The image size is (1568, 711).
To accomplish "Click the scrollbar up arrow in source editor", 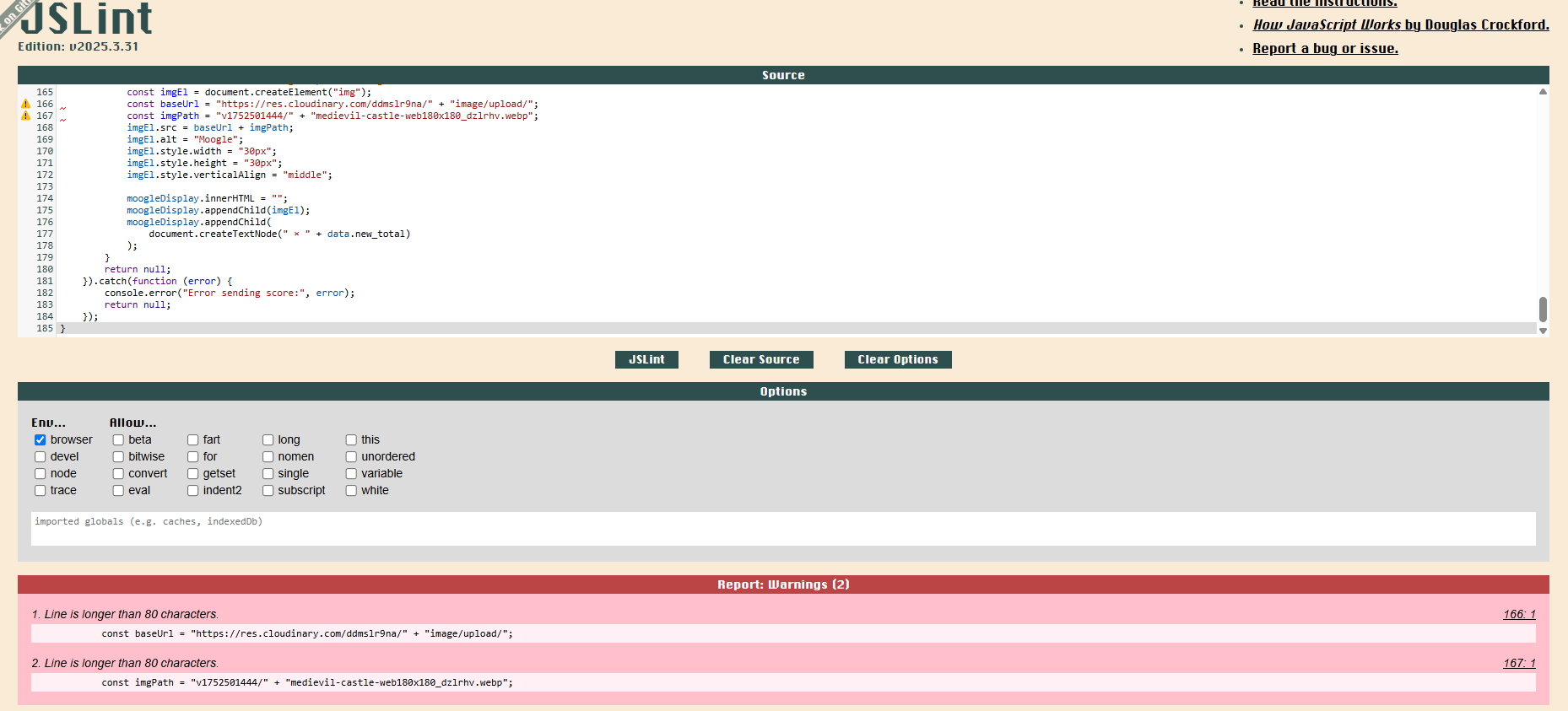I will click(1543, 91).
